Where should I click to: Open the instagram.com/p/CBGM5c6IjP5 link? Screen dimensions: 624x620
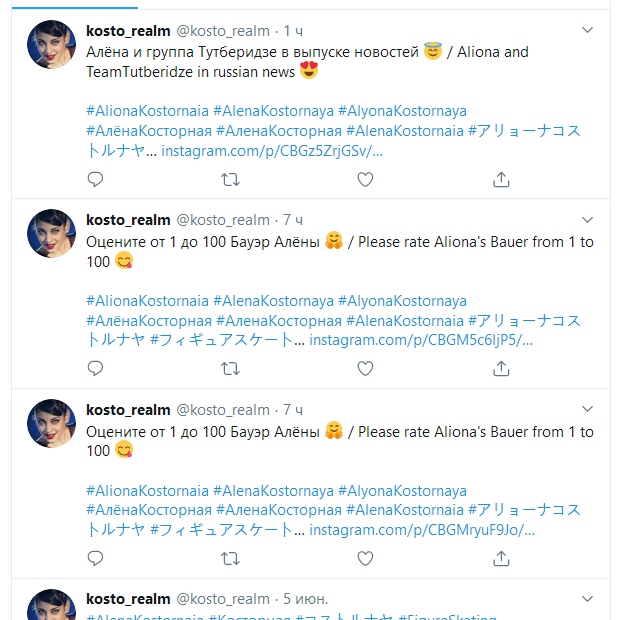tap(421, 340)
